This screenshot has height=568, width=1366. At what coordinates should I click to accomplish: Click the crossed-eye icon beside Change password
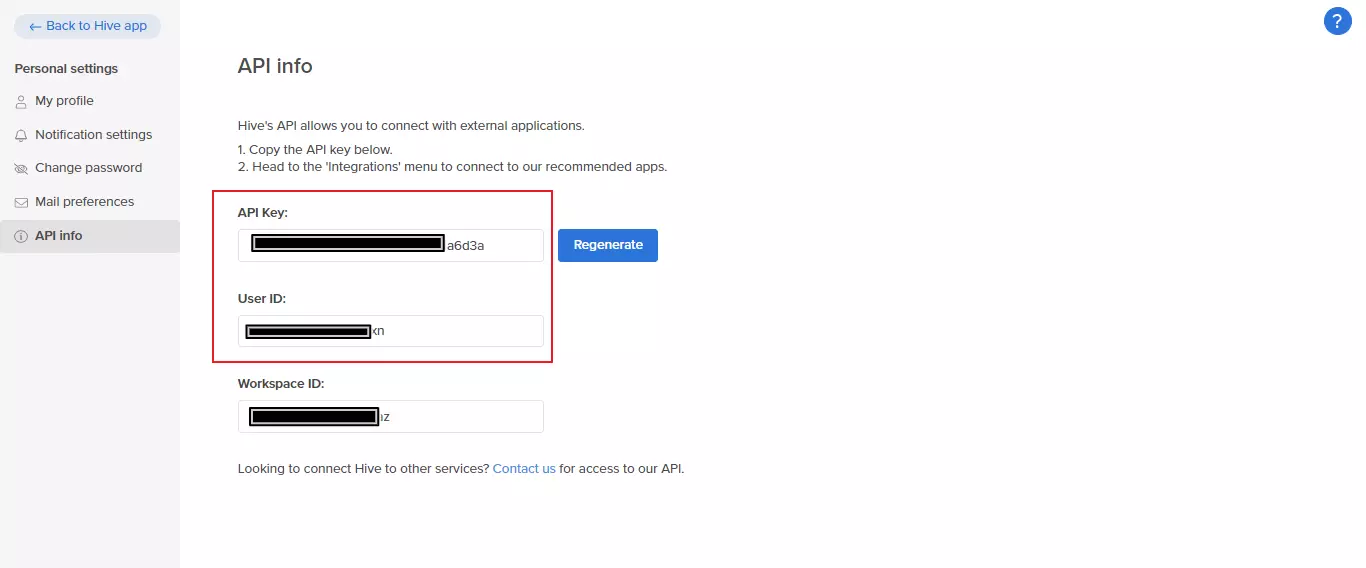(x=21, y=169)
